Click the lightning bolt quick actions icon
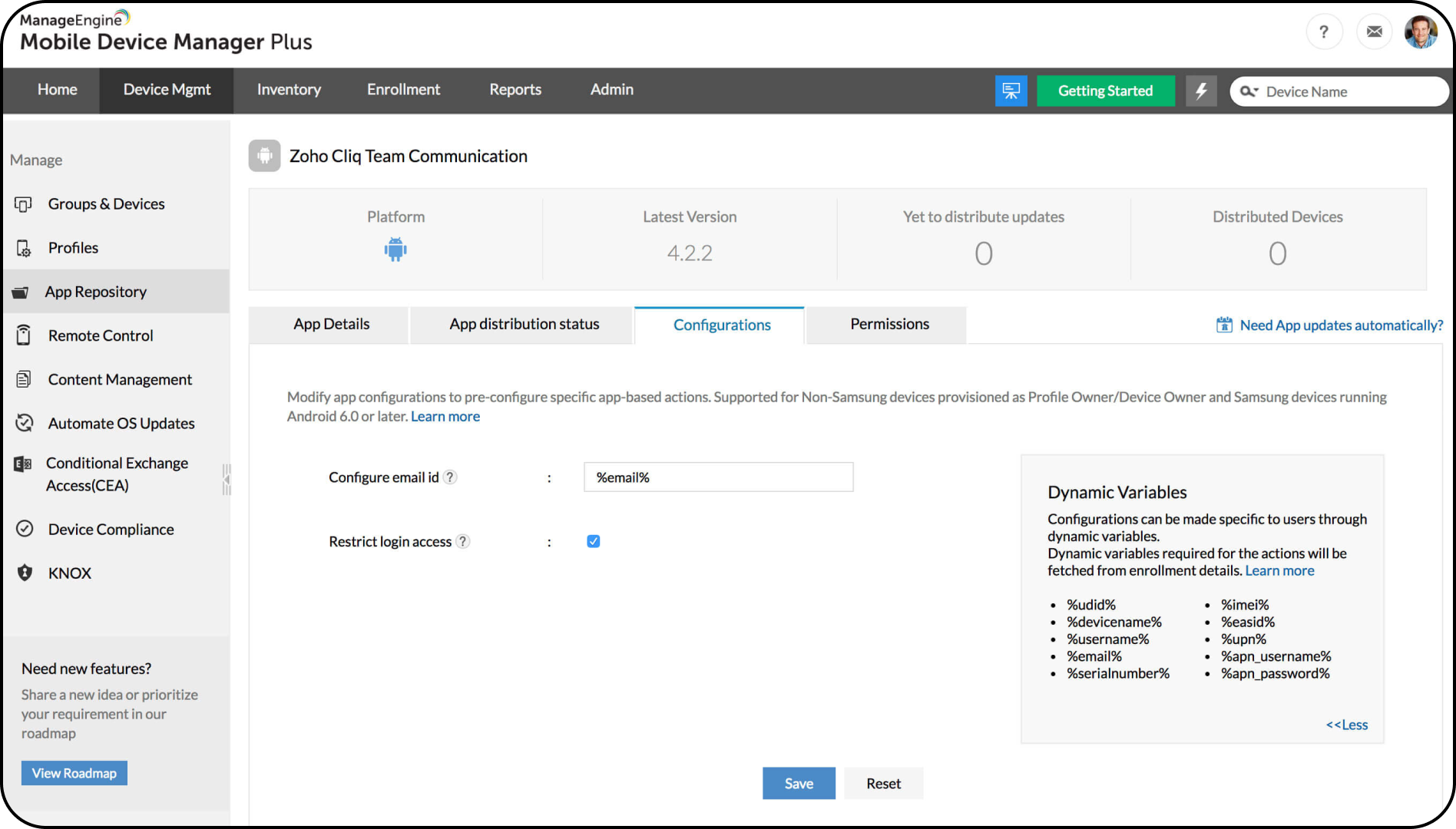Image resolution: width=1456 pixels, height=829 pixels. click(1201, 91)
